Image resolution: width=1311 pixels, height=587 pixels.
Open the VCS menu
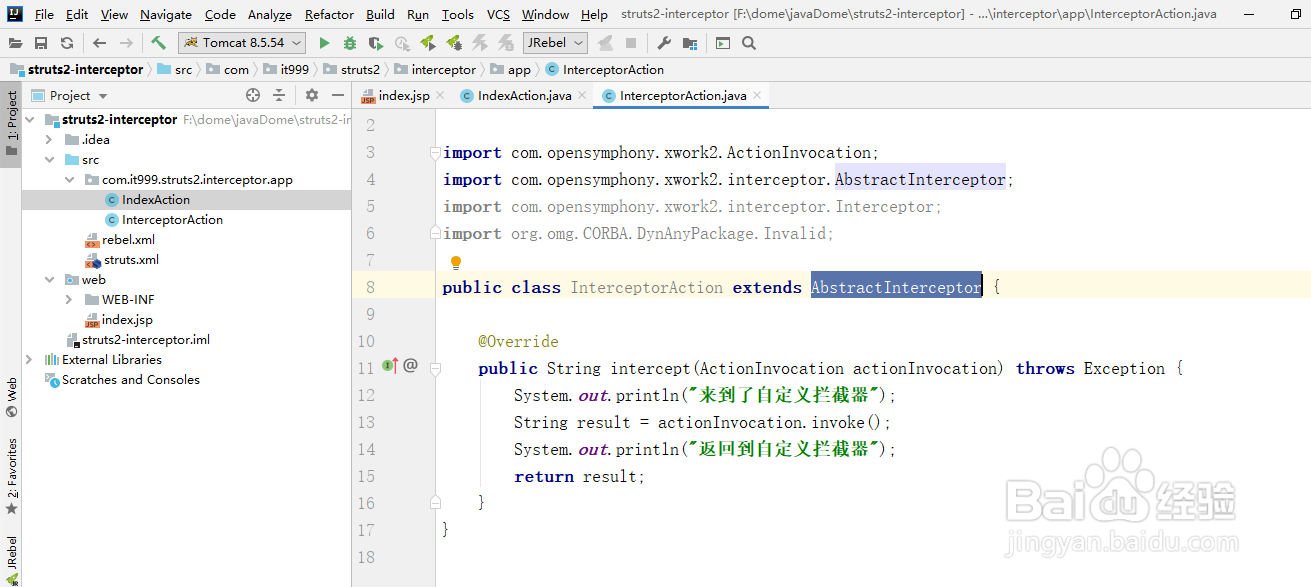point(498,14)
